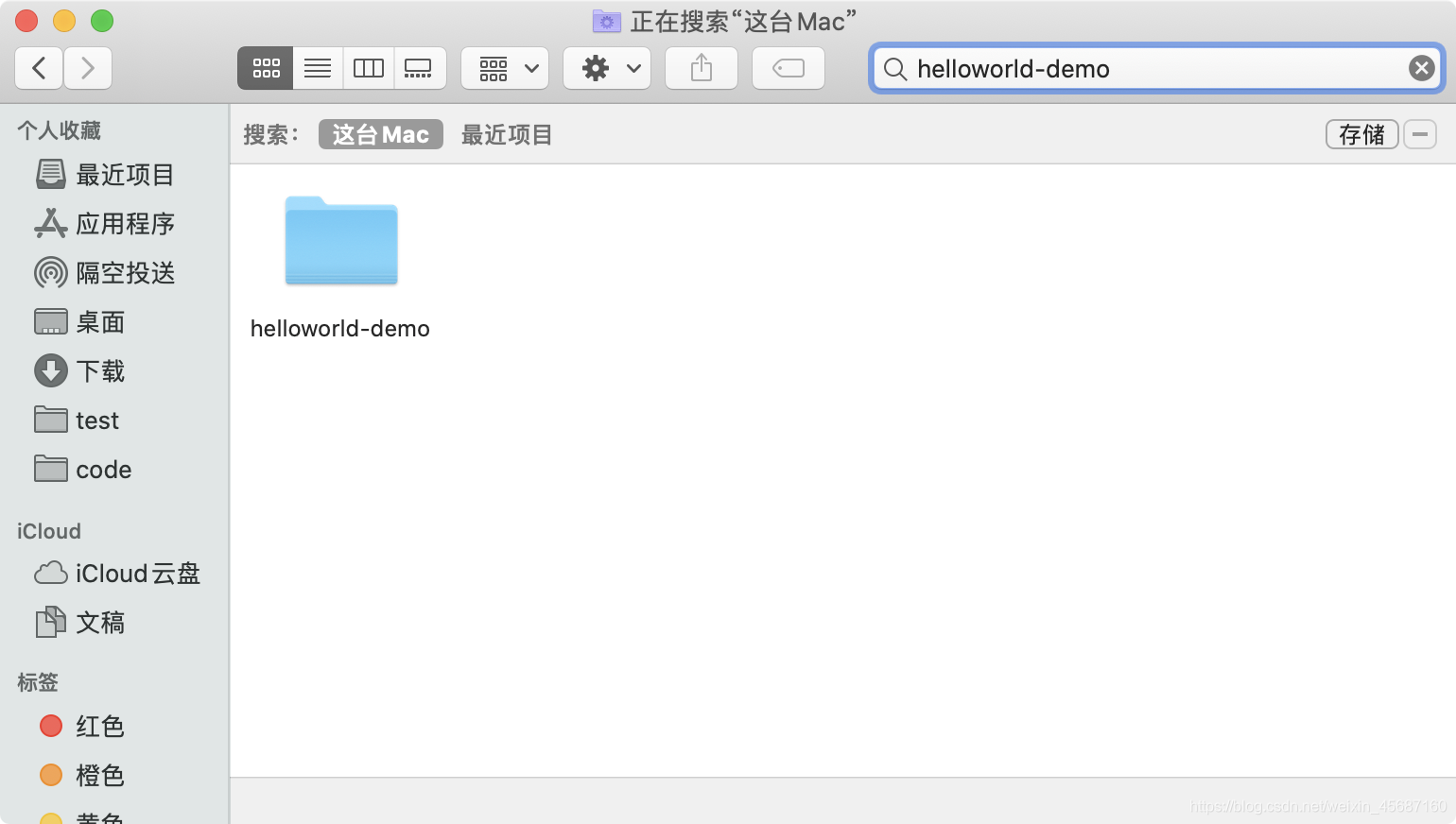This screenshot has height=824, width=1456.
Task: Open 文稿 in the sidebar
Action: (x=80, y=623)
